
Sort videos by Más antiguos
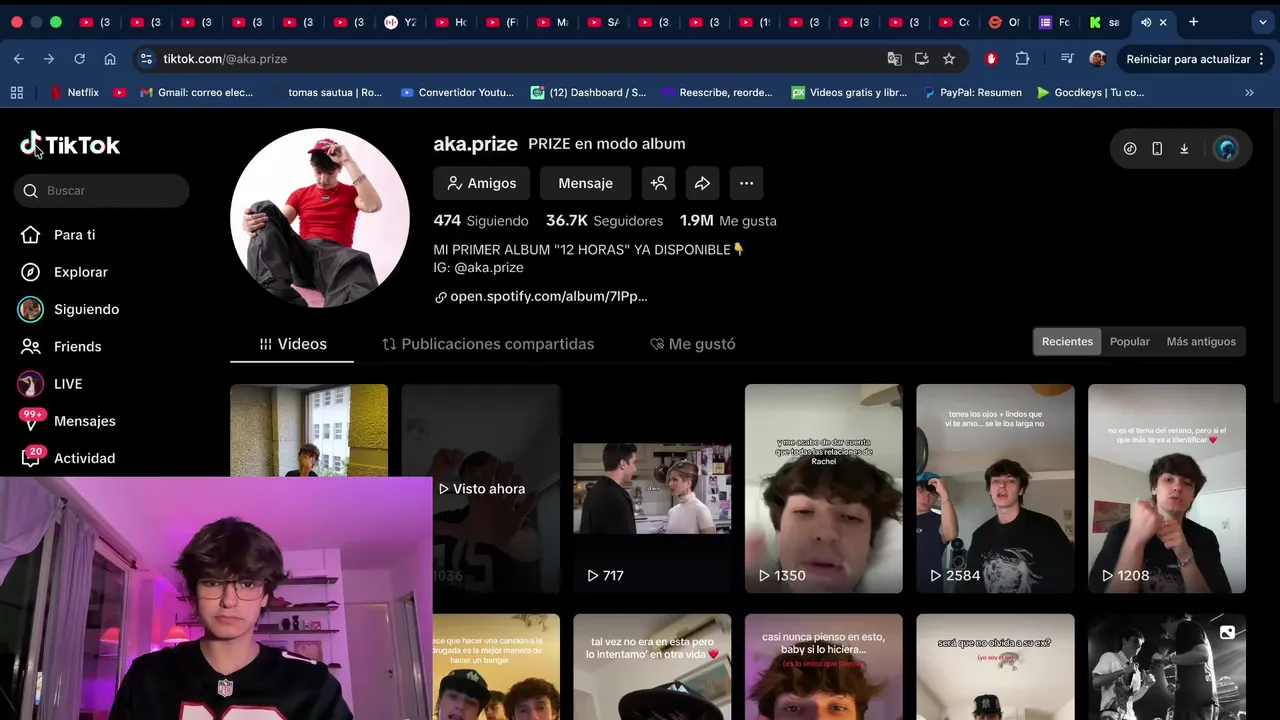[1201, 342]
